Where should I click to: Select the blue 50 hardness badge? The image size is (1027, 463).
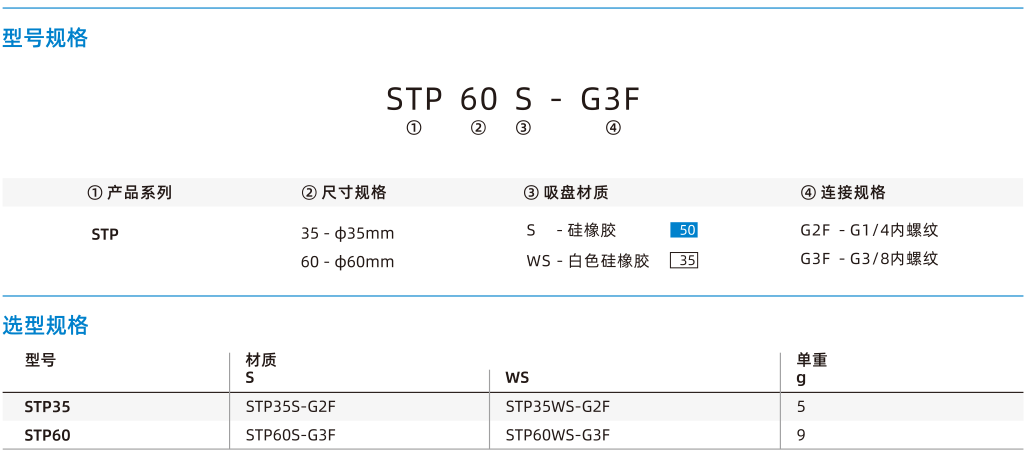point(684,231)
